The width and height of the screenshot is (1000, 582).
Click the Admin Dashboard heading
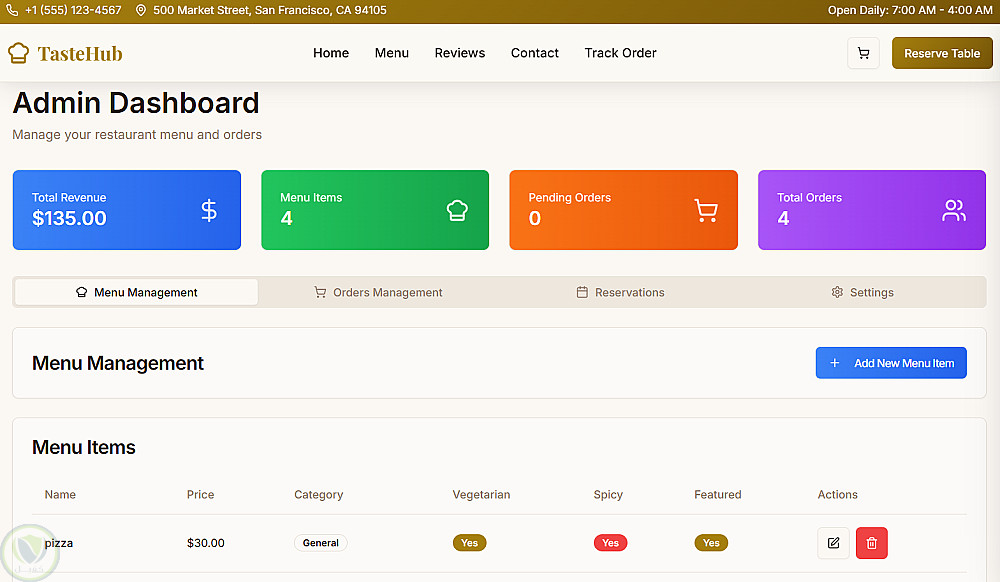click(136, 103)
